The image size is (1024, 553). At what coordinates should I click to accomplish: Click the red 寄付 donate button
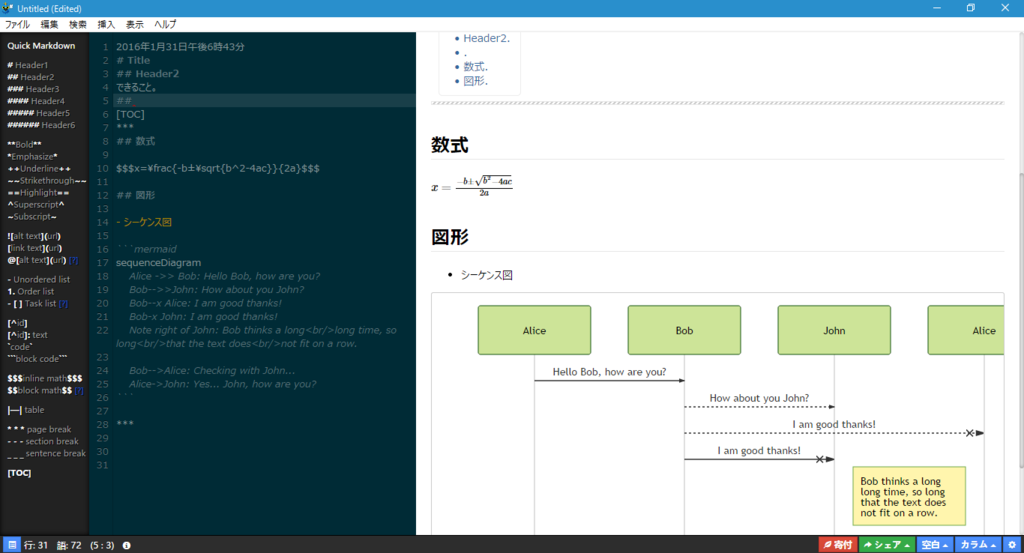click(837, 545)
